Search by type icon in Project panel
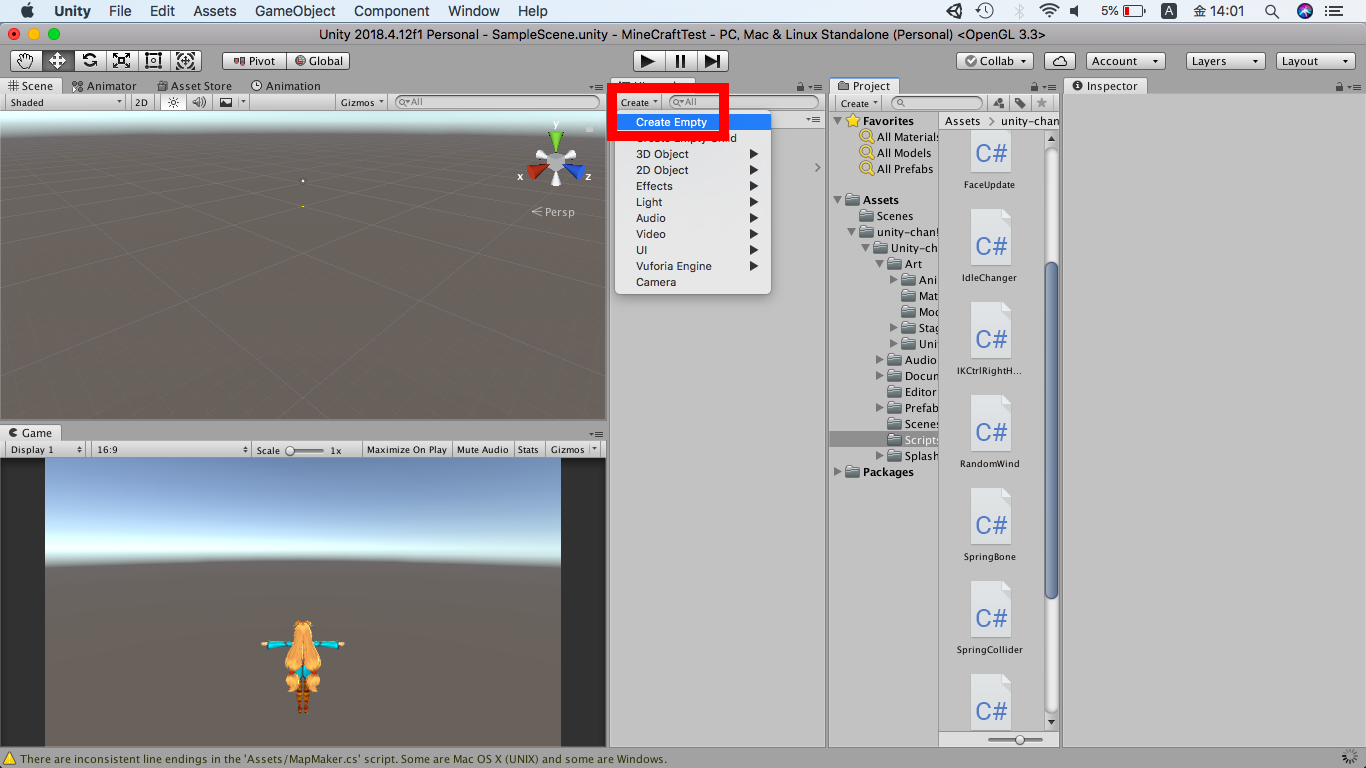The width and height of the screenshot is (1366, 768). click(998, 102)
